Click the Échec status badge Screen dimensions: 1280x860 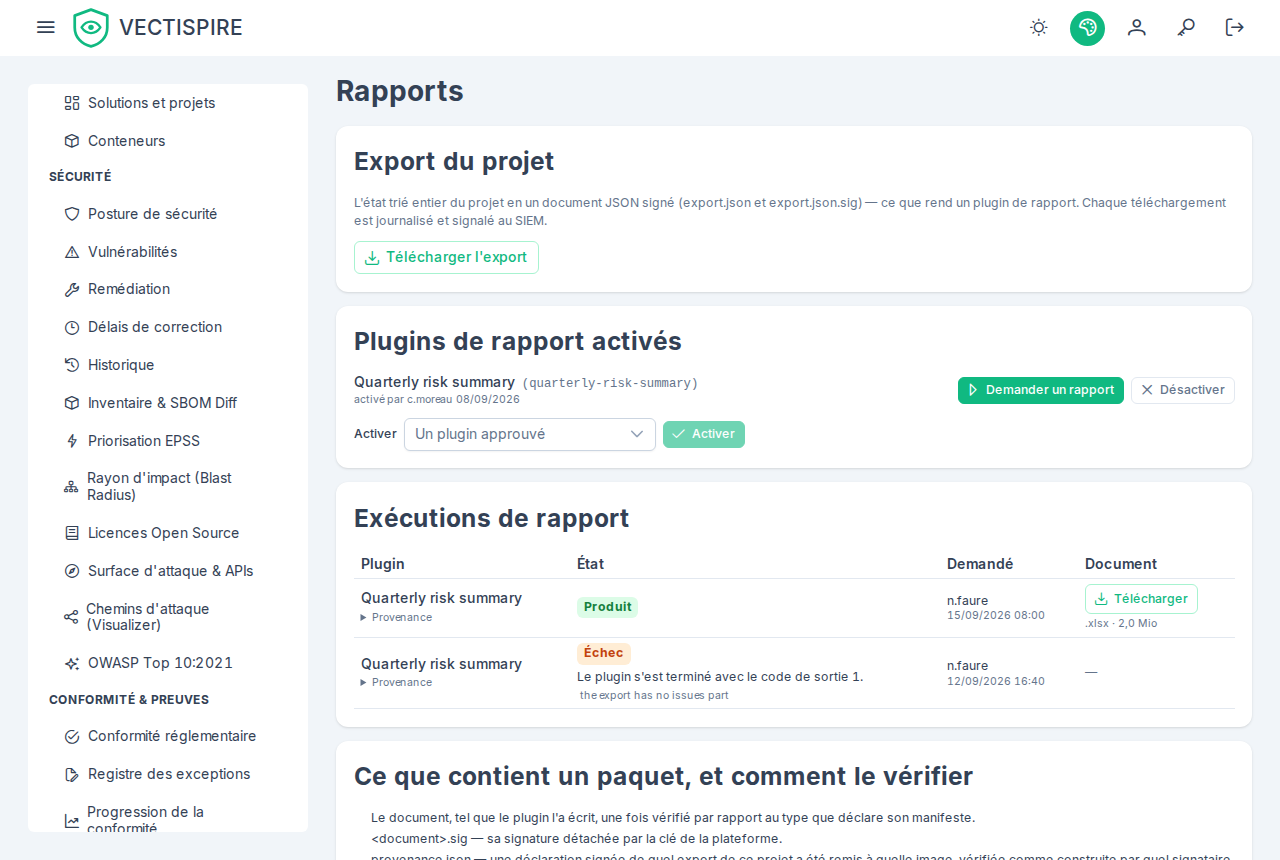pyautogui.click(x=604, y=654)
